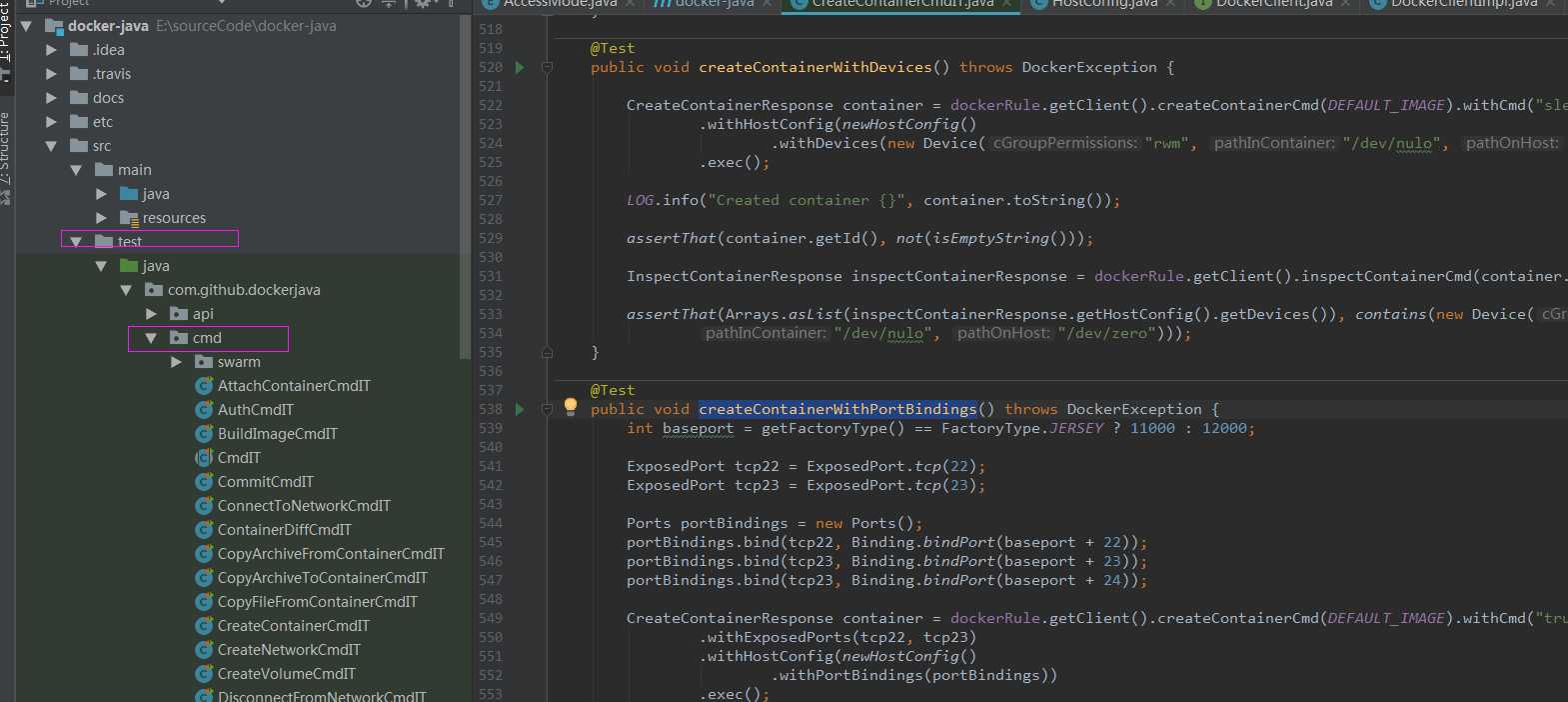
Task: Click the ConnectToNetworkCmdIT class icon
Action: [x=204, y=506]
